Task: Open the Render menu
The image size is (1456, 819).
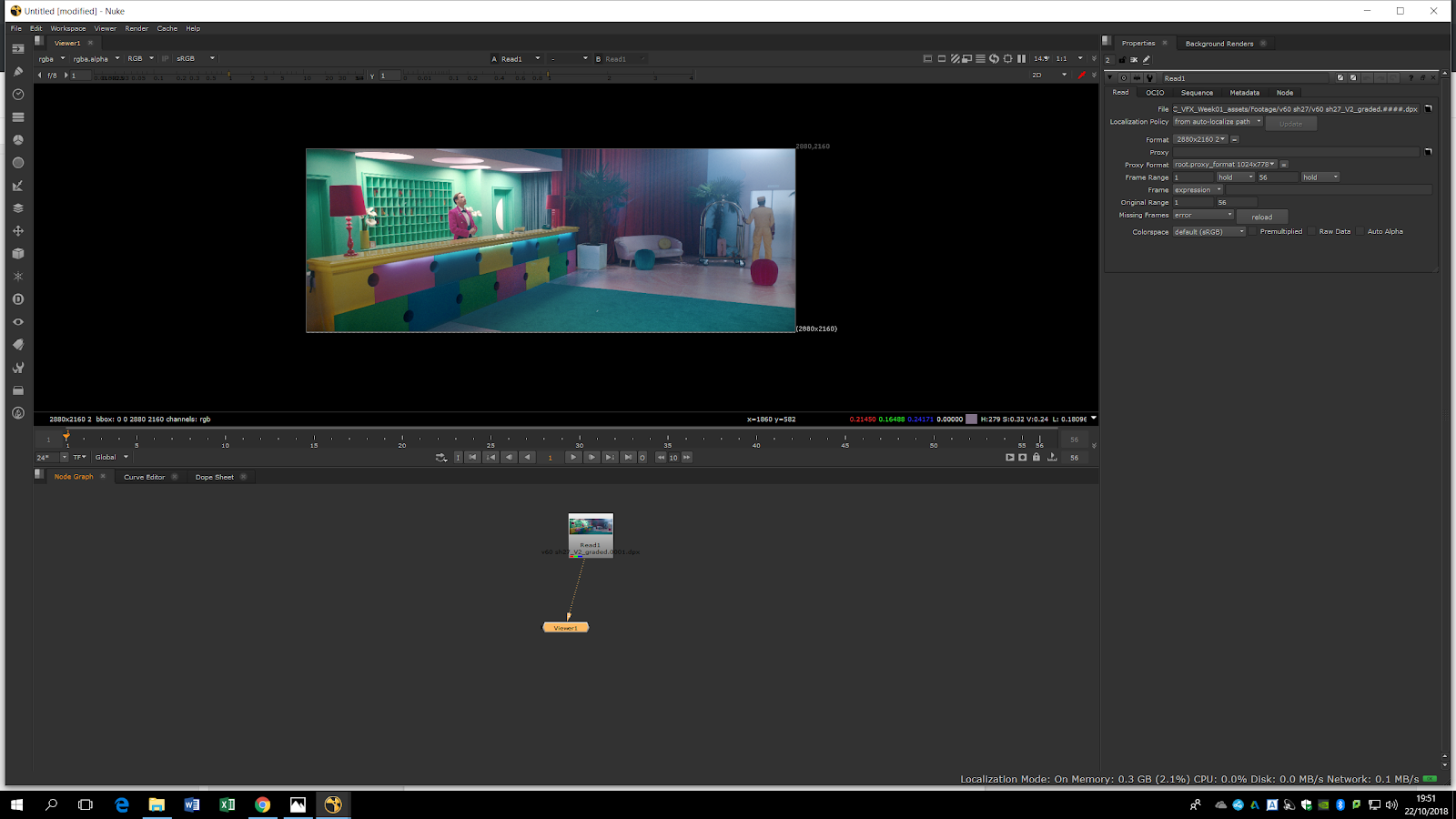Action: (x=136, y=28)
